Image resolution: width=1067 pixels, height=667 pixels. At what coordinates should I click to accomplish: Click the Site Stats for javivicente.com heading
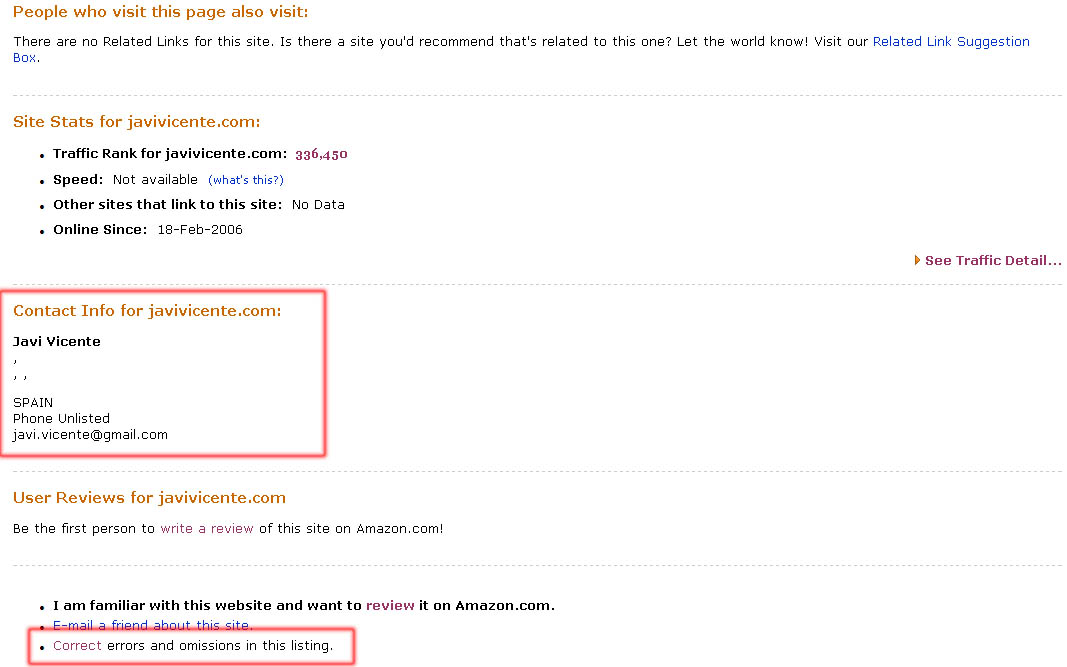point(137,121)
